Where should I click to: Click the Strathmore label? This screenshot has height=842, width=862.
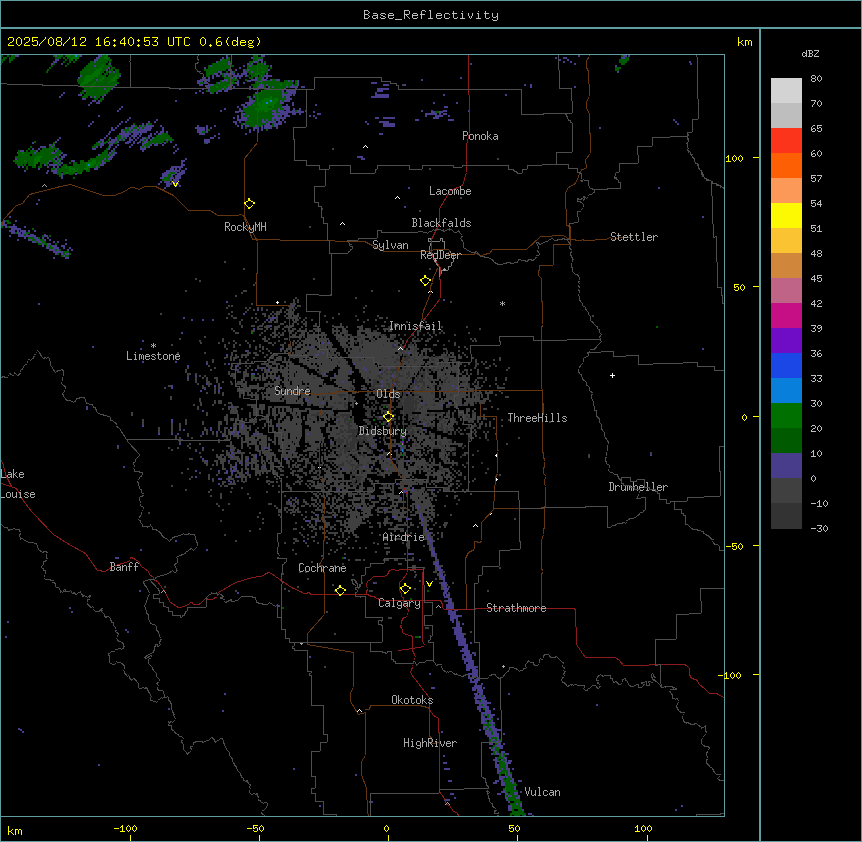pyautogui.click(x=516, y=608)
